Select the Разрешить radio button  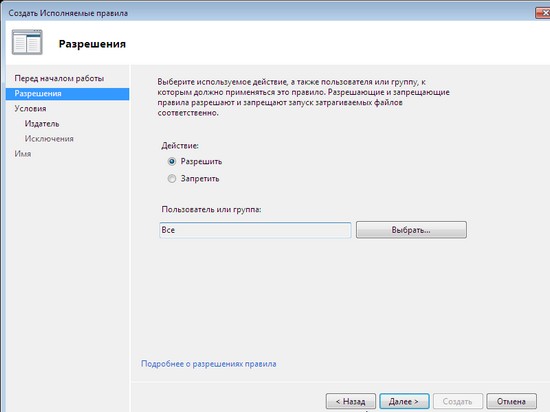pyautogui.click(x=172, y=162)
